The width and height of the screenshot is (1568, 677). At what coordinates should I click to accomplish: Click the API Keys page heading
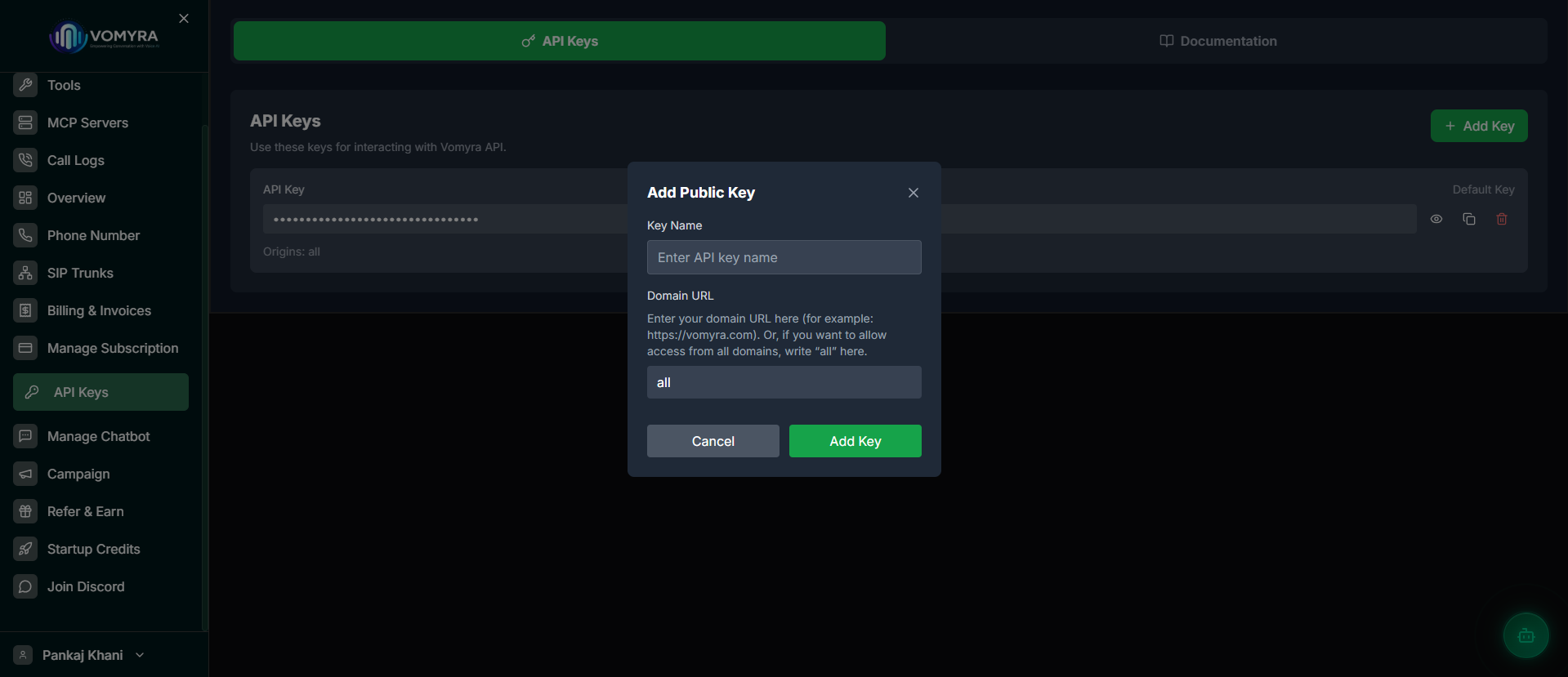(x=285, y=121)
